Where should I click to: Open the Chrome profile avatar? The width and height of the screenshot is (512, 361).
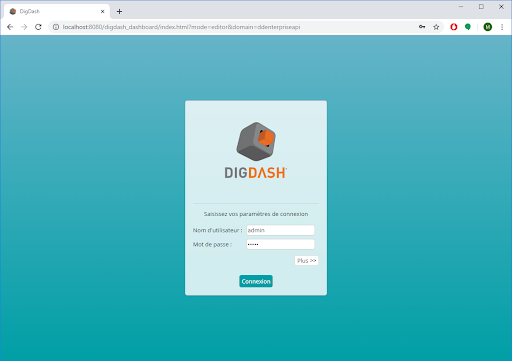click(488, 27)
